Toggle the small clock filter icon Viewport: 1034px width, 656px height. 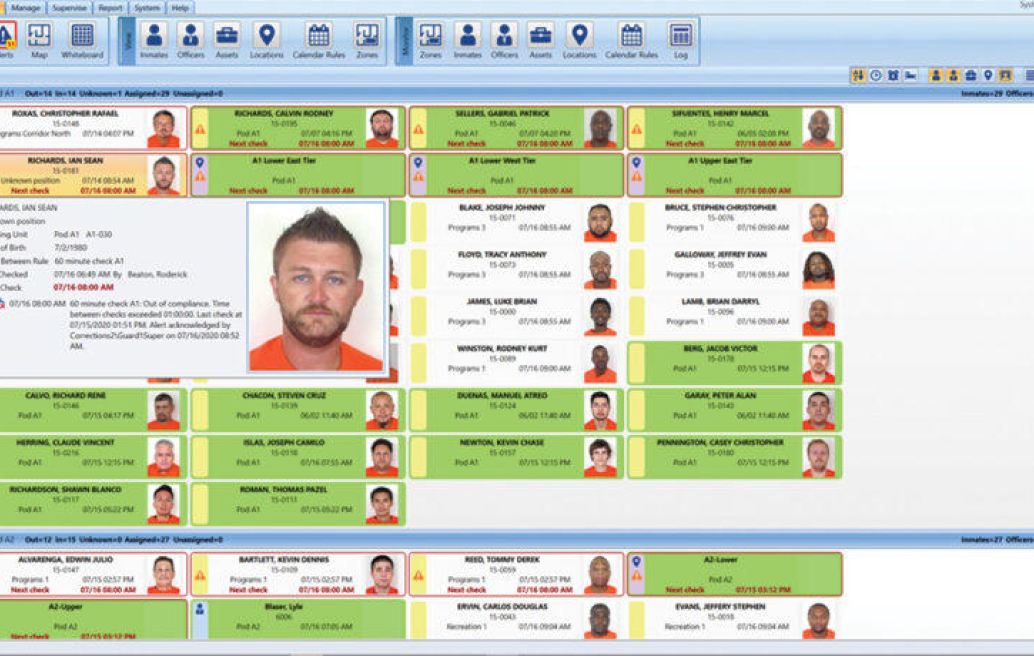[x=876, y=76]
